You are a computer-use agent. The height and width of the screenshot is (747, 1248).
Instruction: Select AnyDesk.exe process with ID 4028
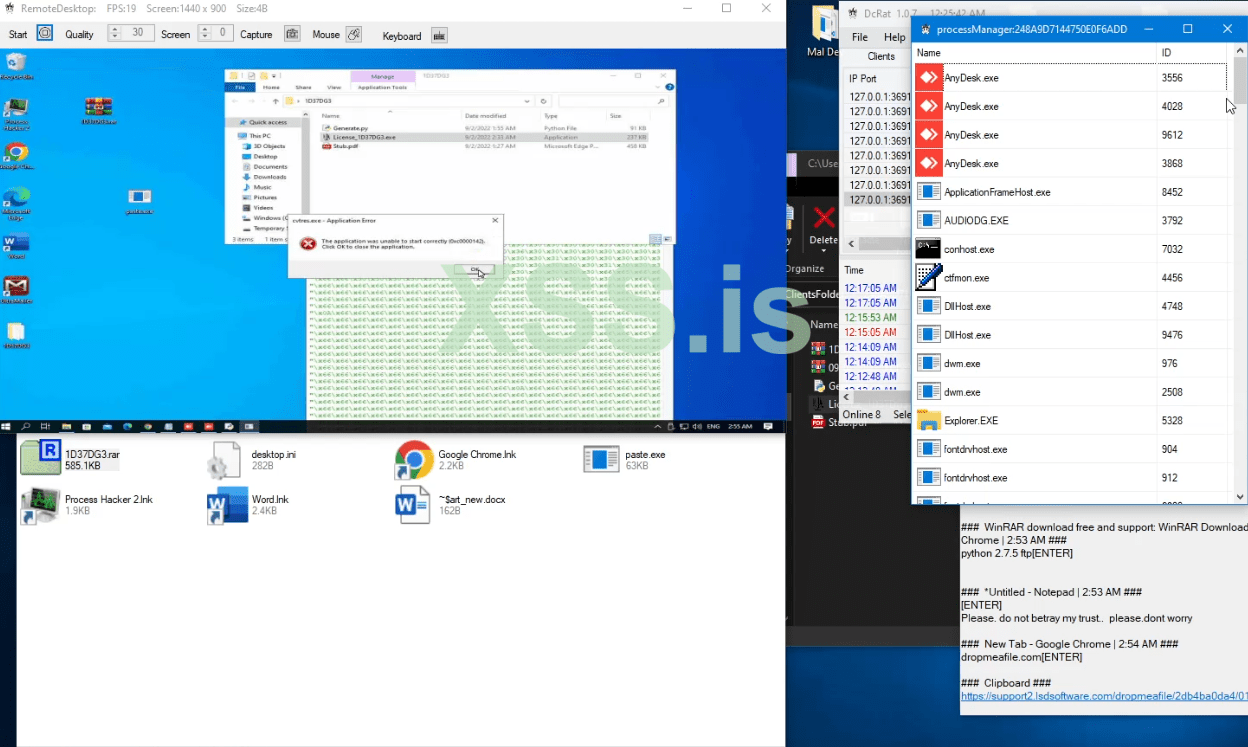(x=1071, y=106)
